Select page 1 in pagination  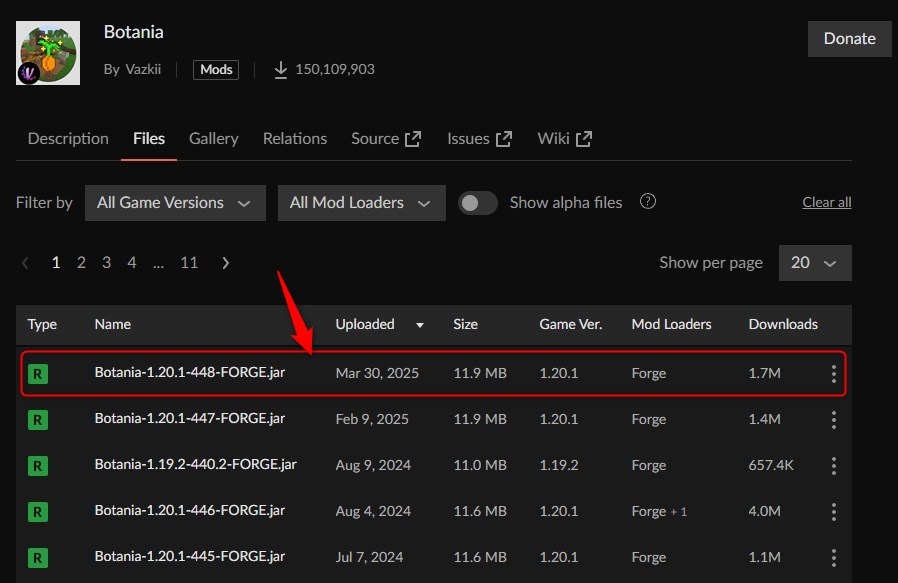tap(56, 262)
